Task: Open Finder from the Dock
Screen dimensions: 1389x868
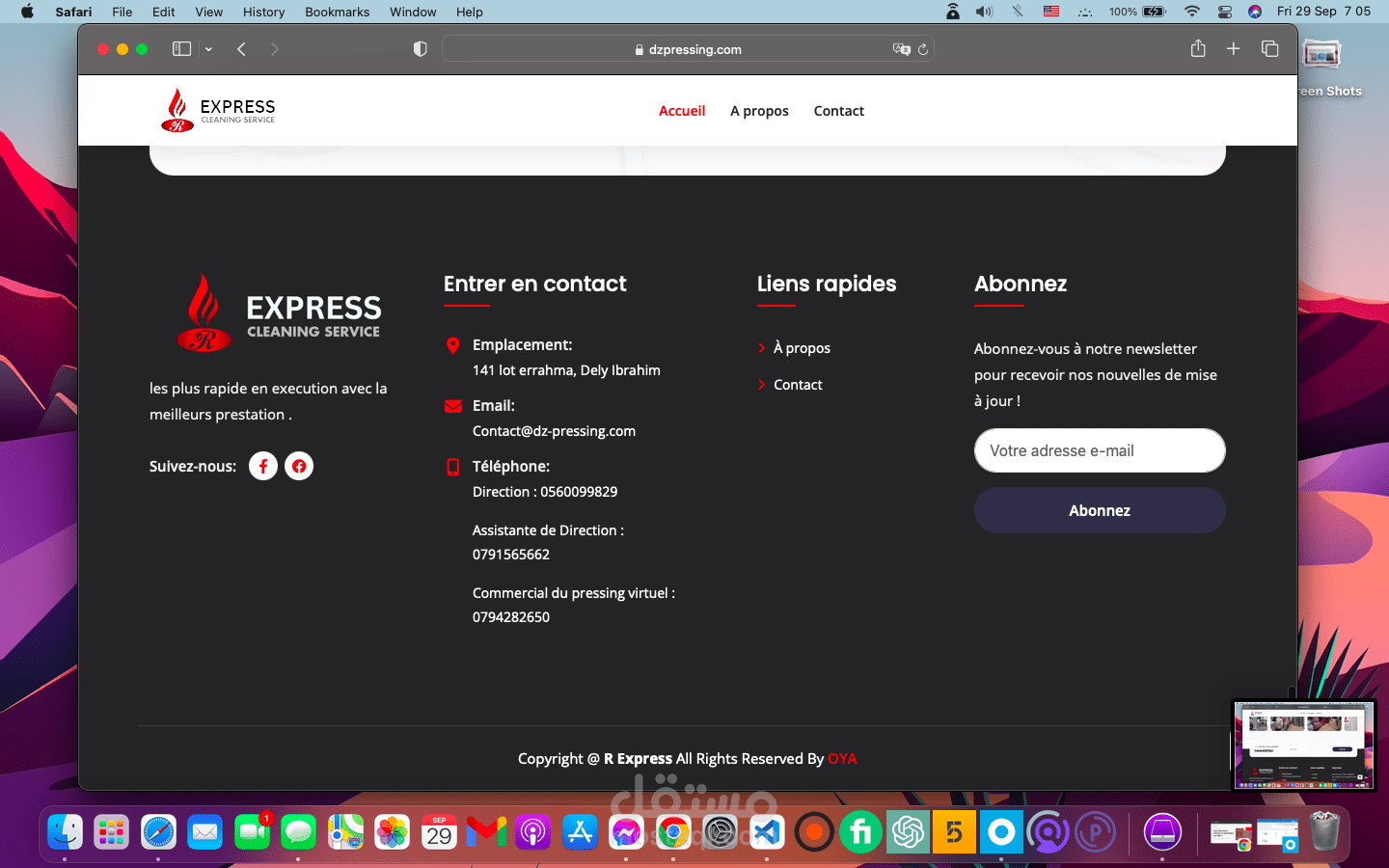Action: click(x=65, y=832)
